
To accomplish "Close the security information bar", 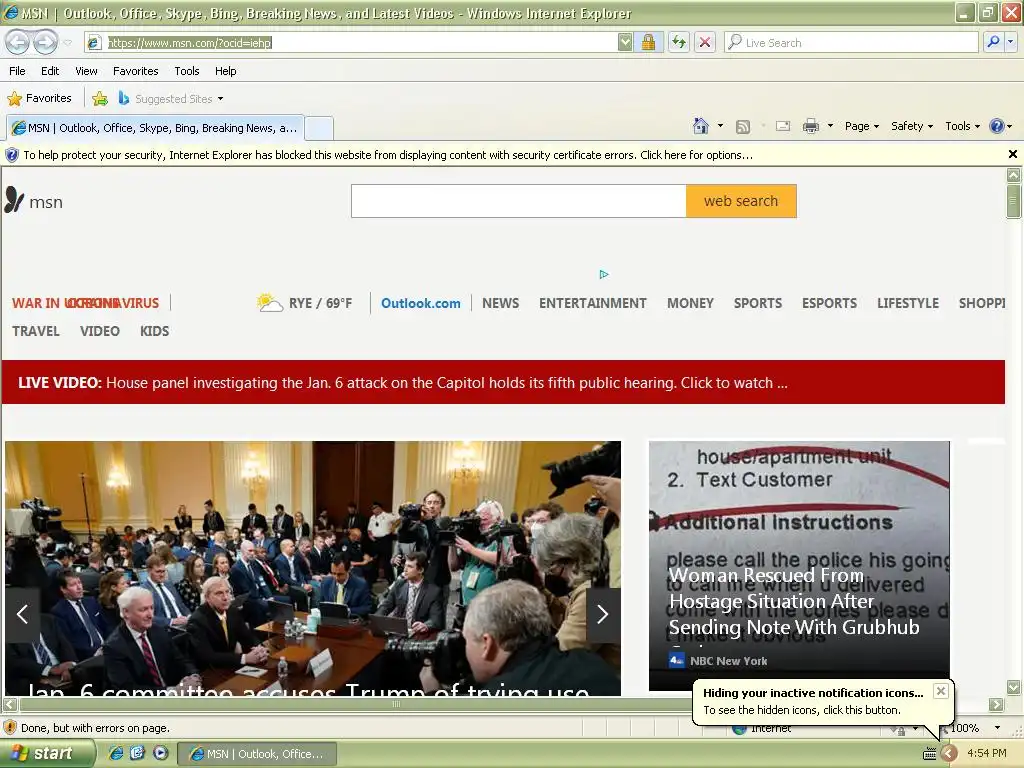I will coord(1013,154).
